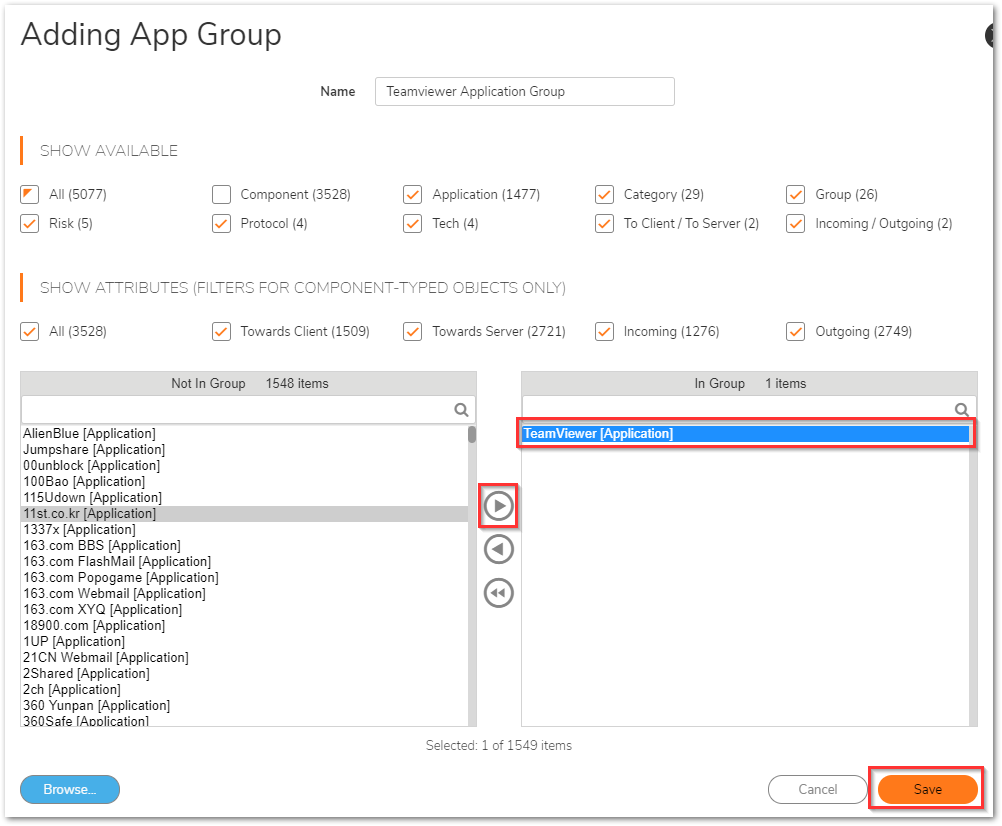The height and width of the screenshot is (826, 1002).
Task: Uncheck the Towards Server (2721) checkbox
Action: tap(413, 331)
